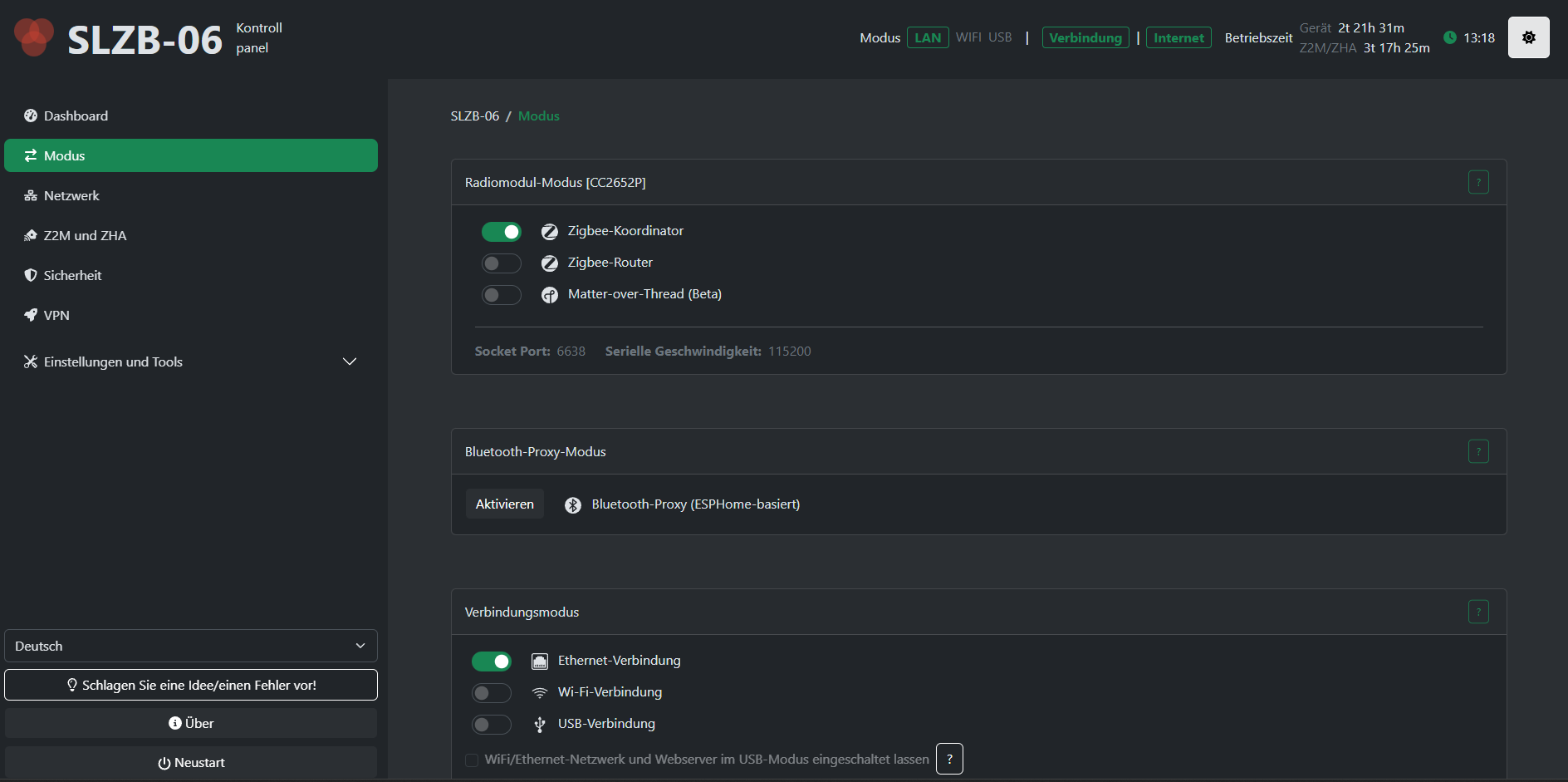This screenshot has height=782, width=1568.
Task: Enable the Zigbee-Router toggle
Action: (502, 263)
